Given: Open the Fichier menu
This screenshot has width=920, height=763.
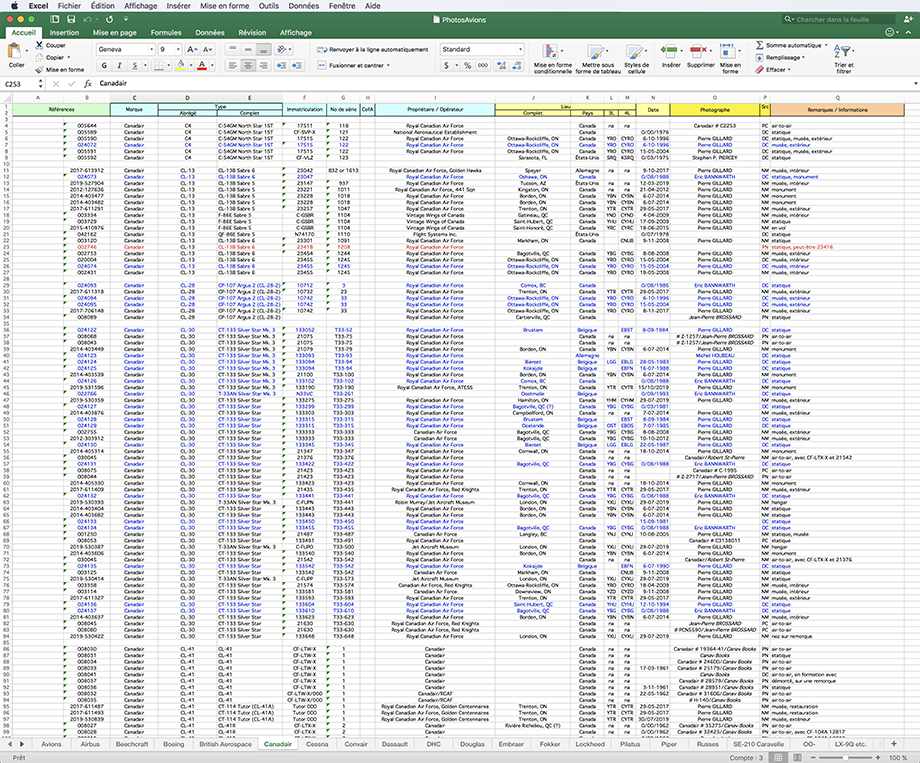Looking at the screenshot, I should point(69,5).
